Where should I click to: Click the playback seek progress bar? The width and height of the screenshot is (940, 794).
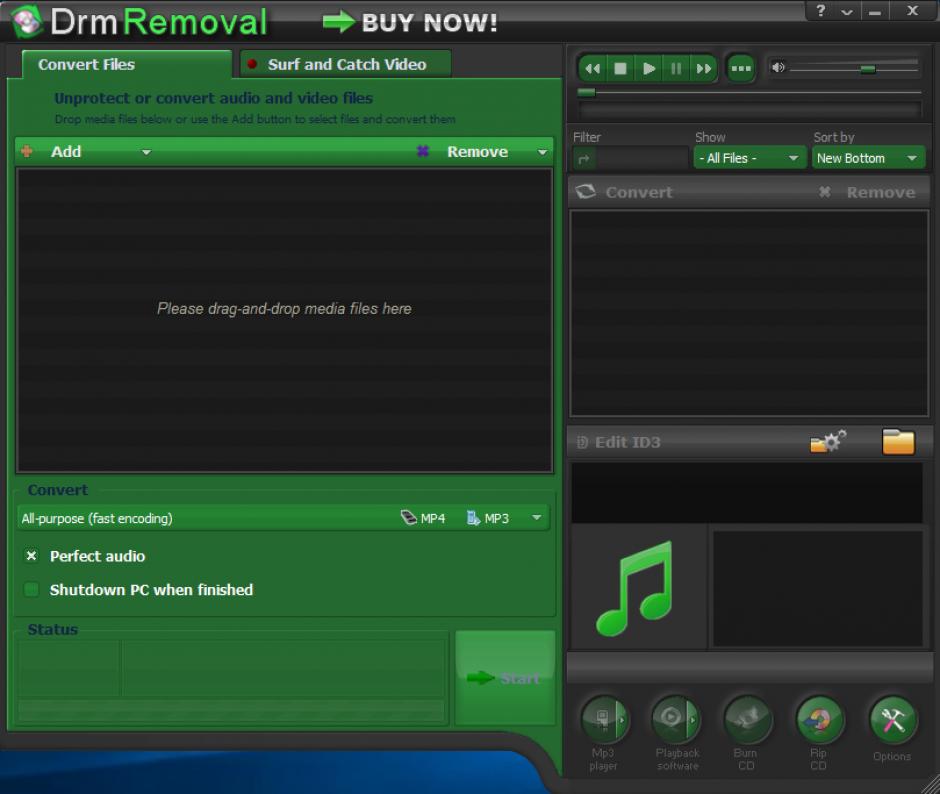click(x=749, y=92)
